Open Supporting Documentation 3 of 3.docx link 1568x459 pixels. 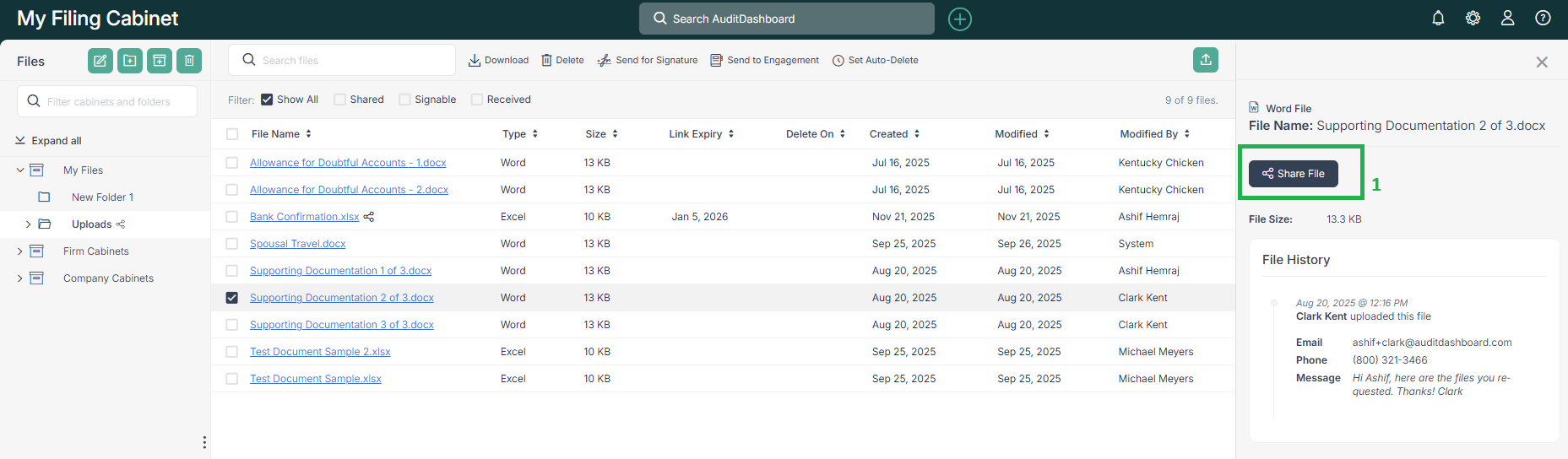pos(342,325)
